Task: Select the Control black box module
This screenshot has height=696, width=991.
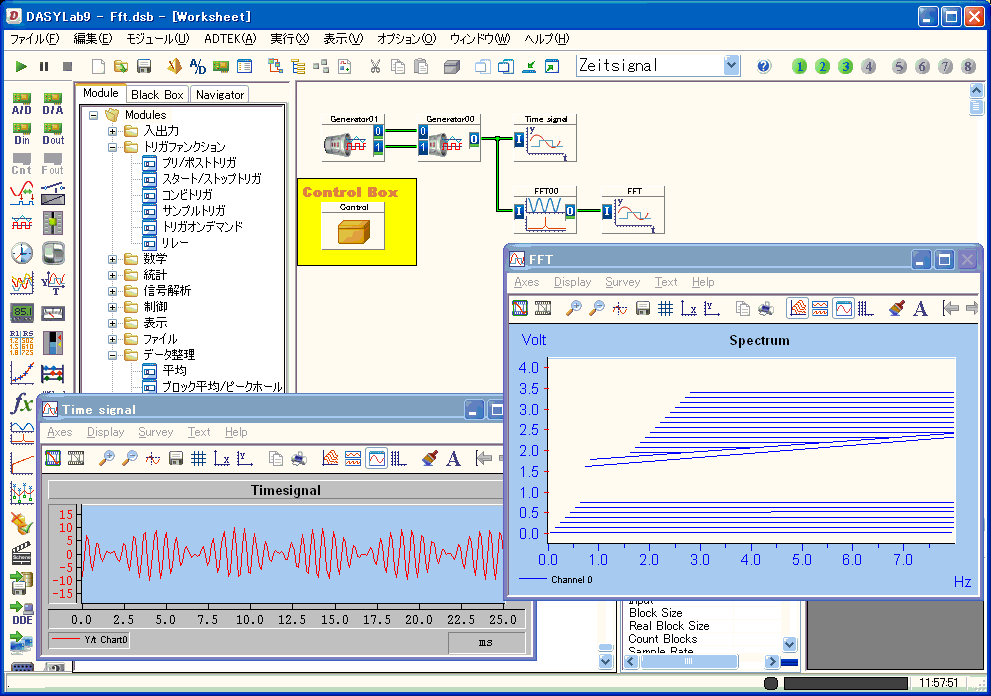Action: coord(353,226)
